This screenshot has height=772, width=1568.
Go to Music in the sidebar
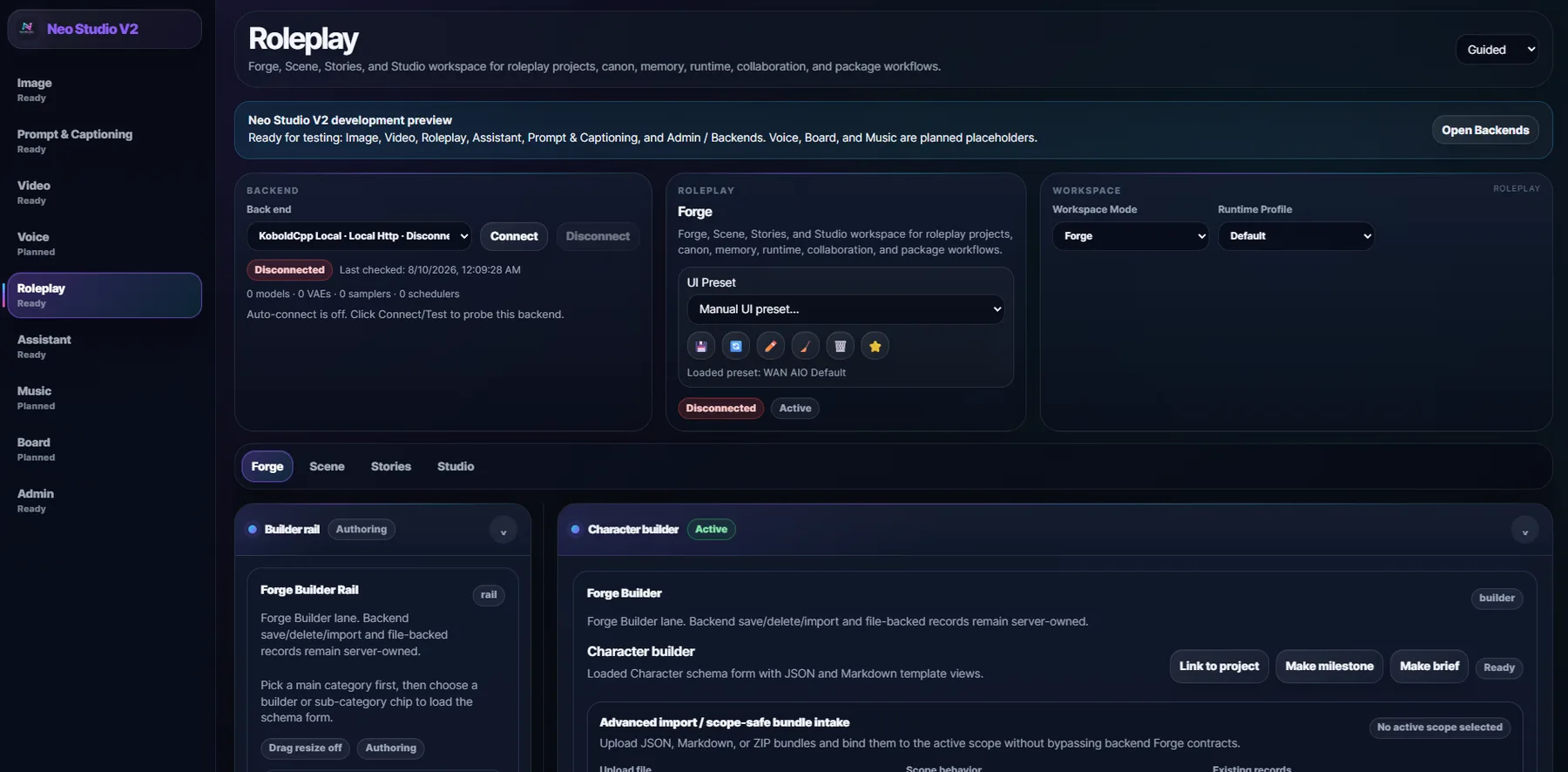point(105,398)
